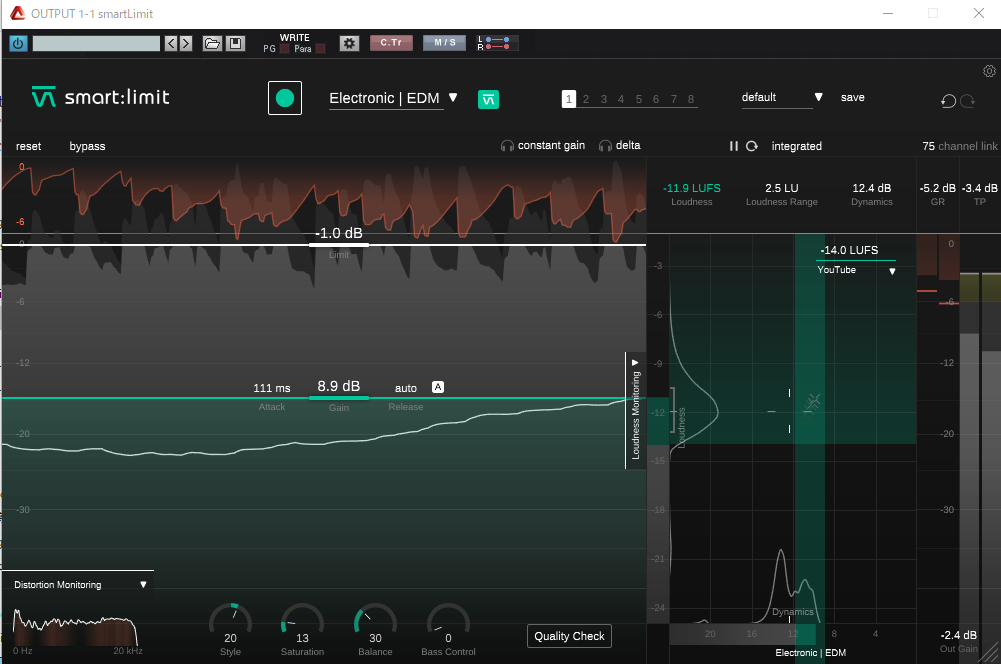Open Distortion Monitoring dropdown

80,584
